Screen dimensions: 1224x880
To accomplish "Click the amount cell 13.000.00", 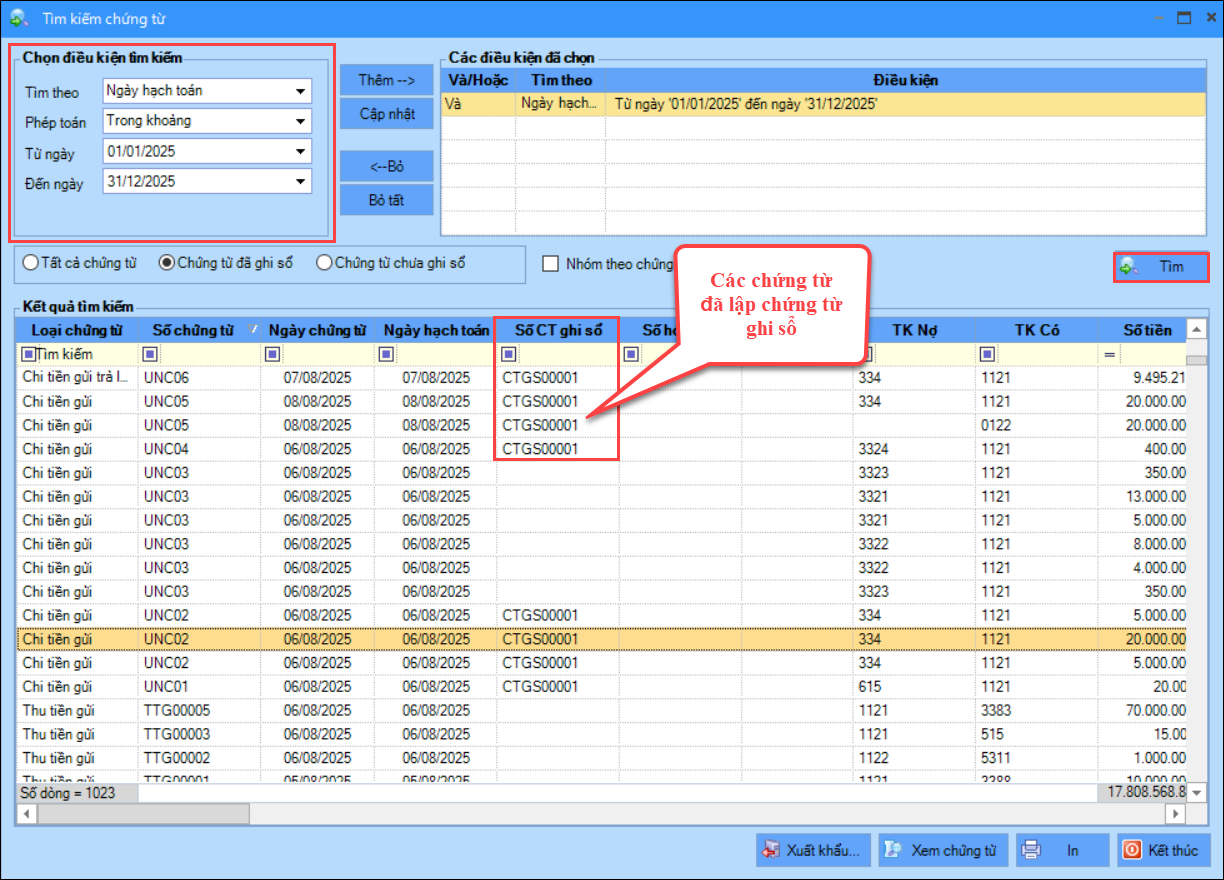I will [1141, 497].
